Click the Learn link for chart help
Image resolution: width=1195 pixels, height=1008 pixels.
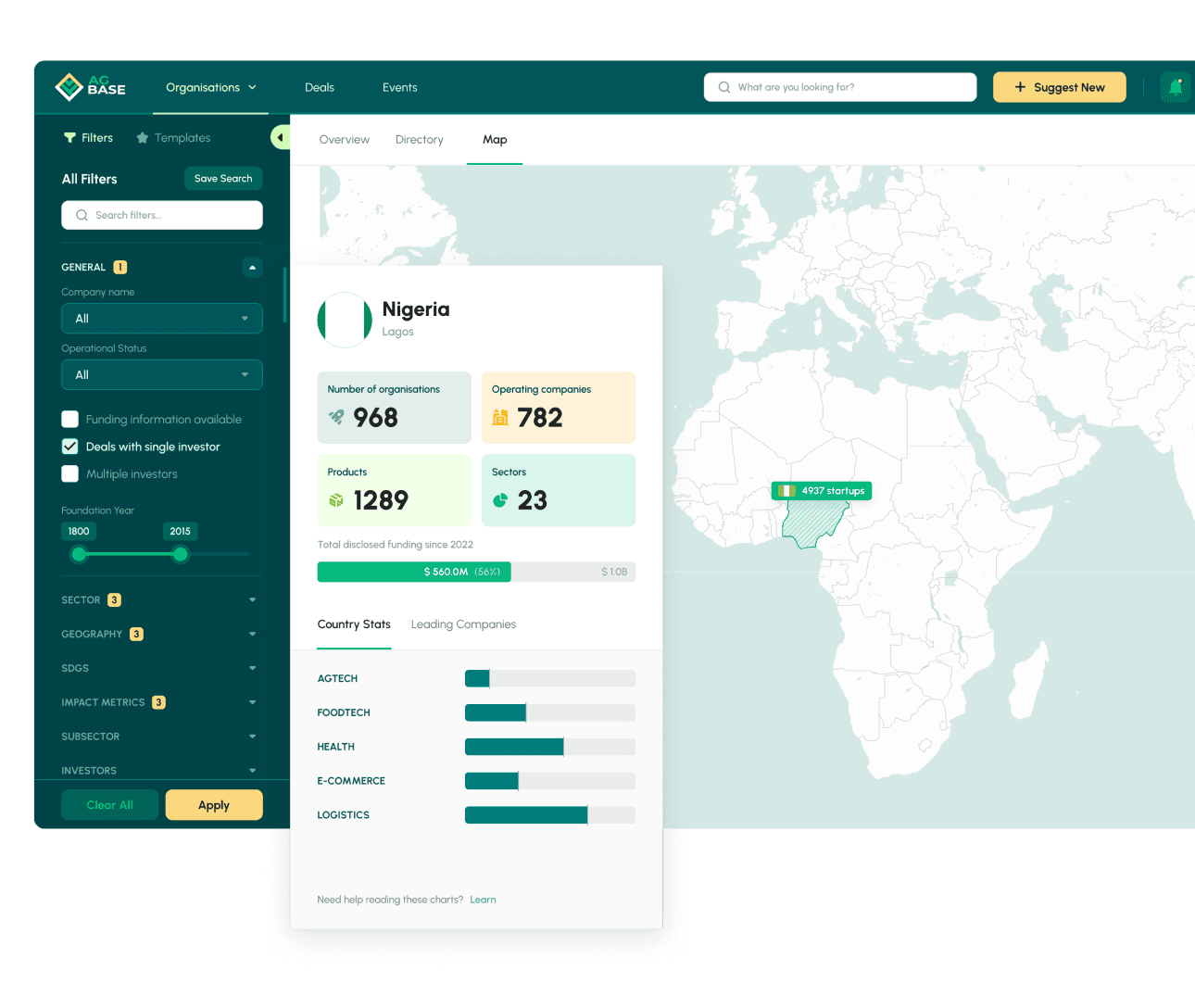point(483,900)
